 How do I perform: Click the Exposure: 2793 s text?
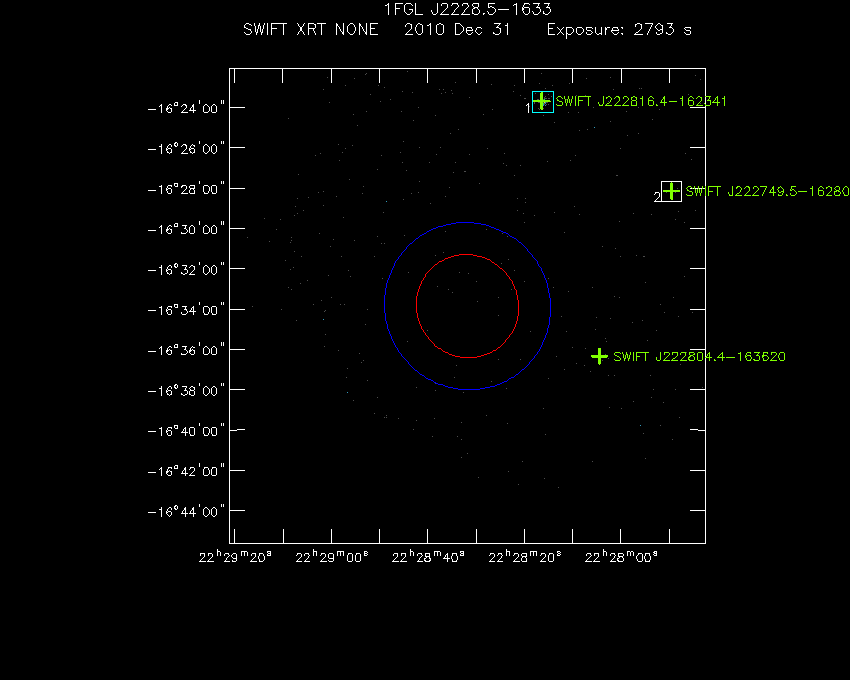(x=619, y=30)
